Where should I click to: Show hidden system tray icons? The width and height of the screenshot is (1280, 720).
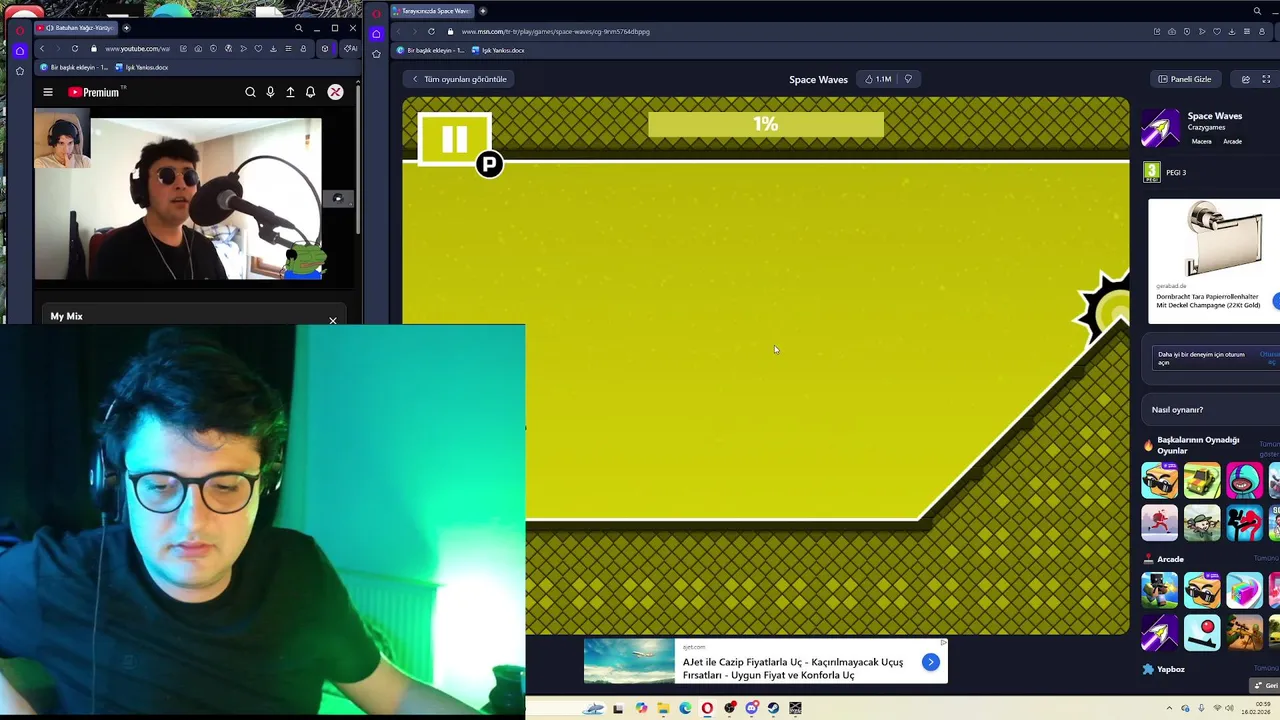tap(1169, 708)
